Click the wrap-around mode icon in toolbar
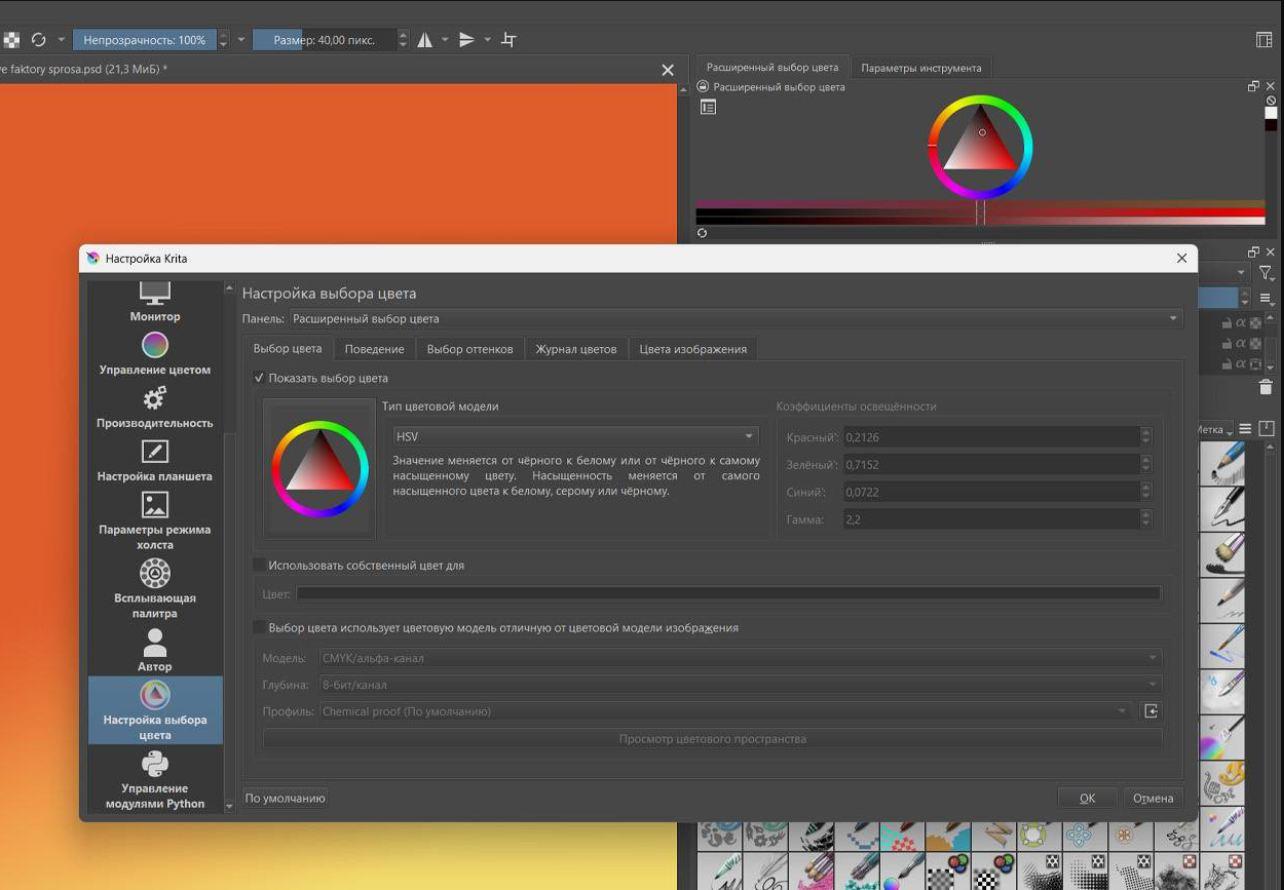 (509, 40)
